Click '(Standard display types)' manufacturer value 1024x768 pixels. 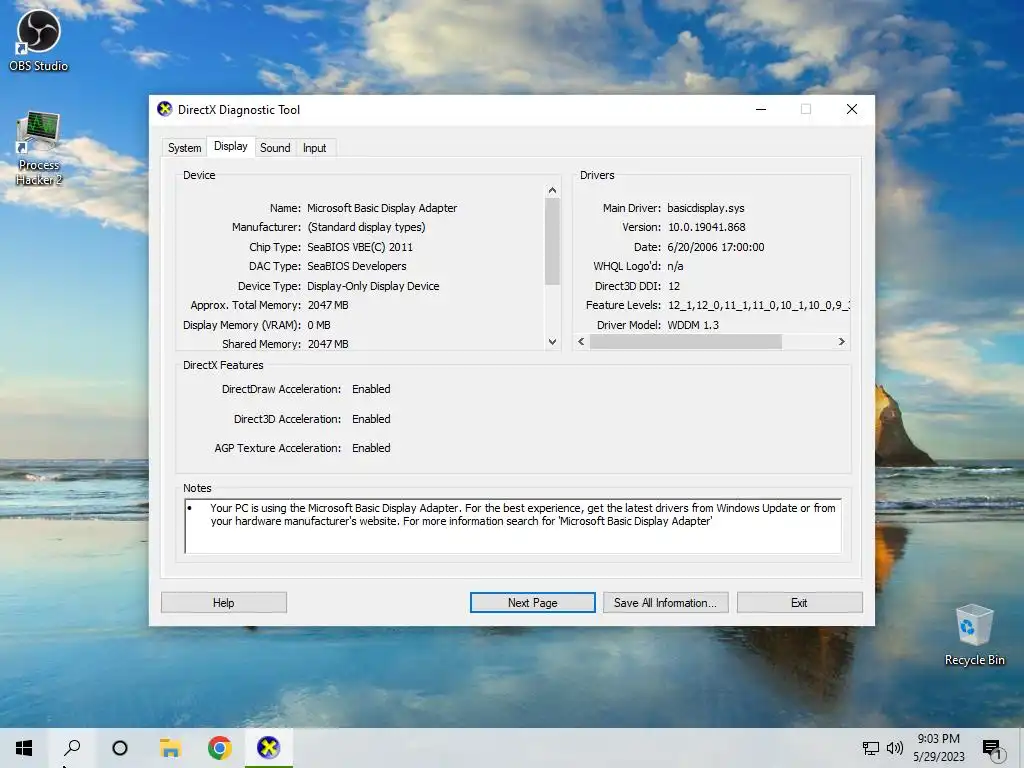[x=366, y=227]
